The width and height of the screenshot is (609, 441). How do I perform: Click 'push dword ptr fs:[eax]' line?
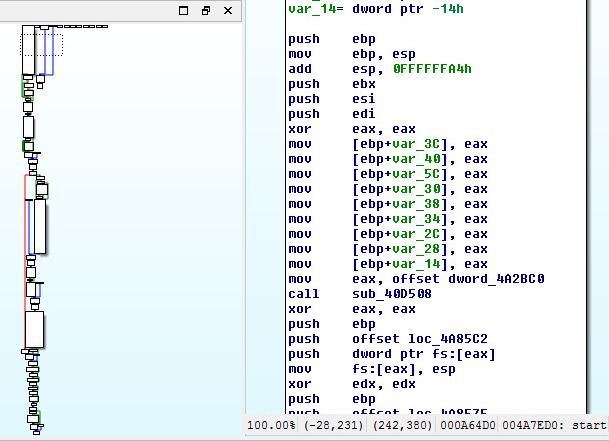click(x=392, y=354)
